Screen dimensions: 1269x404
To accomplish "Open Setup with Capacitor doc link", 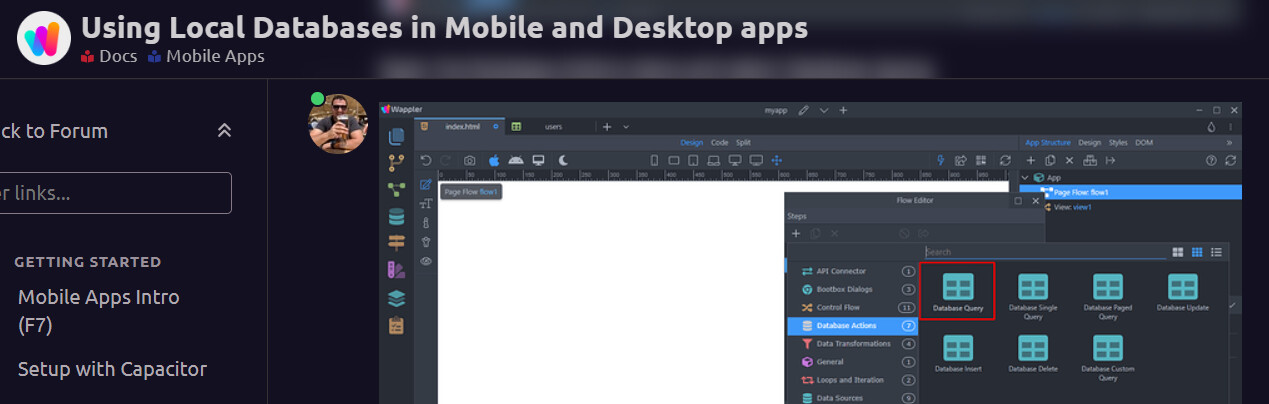I will click(x=112, y=369).
